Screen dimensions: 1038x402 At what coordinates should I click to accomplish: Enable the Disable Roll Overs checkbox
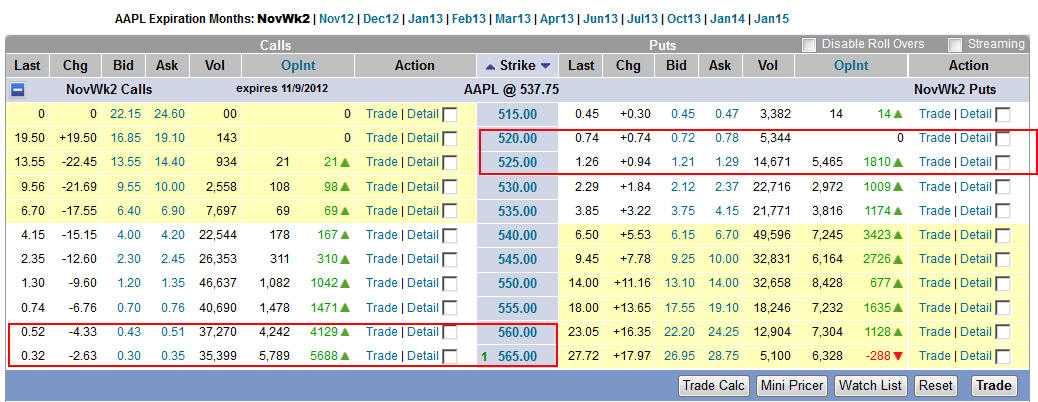click(x=809, y=45)
